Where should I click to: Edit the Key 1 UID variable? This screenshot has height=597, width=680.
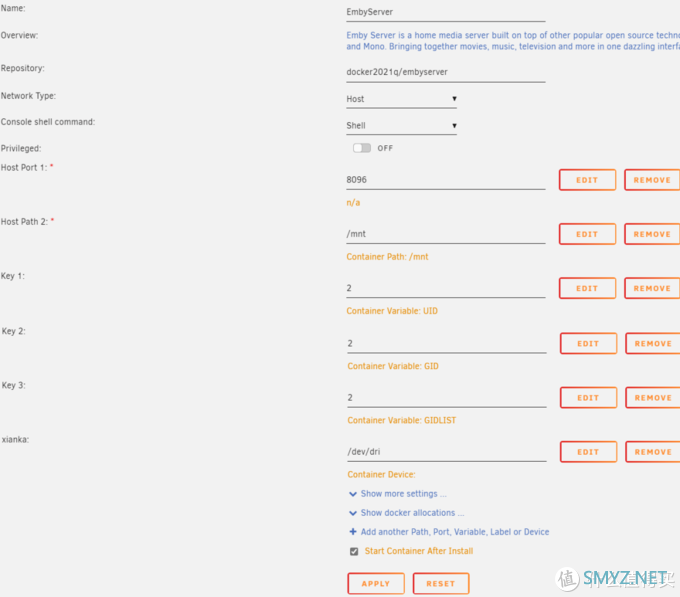click(x=587, y=288)
